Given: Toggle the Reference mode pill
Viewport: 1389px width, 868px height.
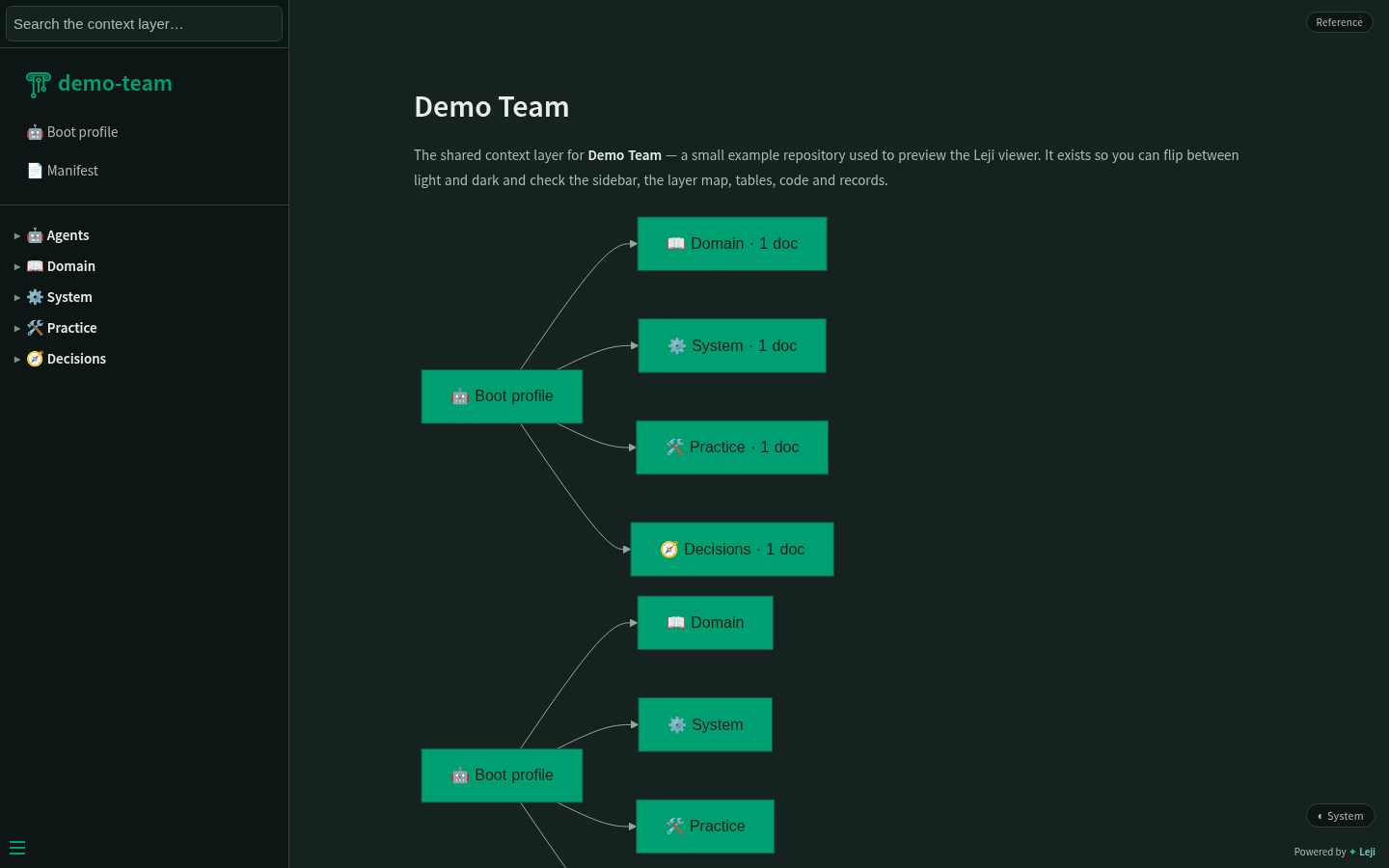Looking at the screenshot, I should 1339,22.
